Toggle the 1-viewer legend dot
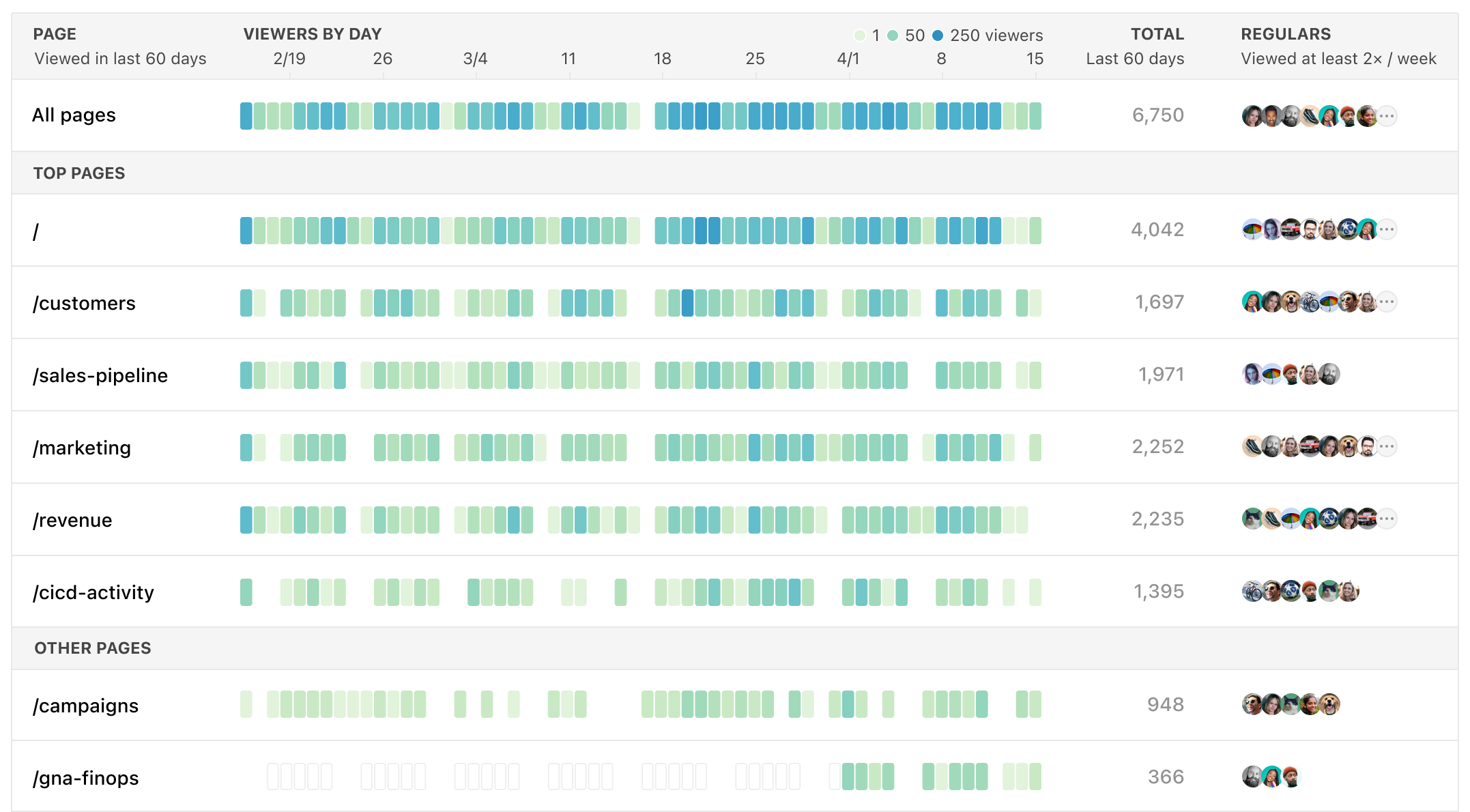The height and width of the screenshot is (812, 1470). (861, 35)
